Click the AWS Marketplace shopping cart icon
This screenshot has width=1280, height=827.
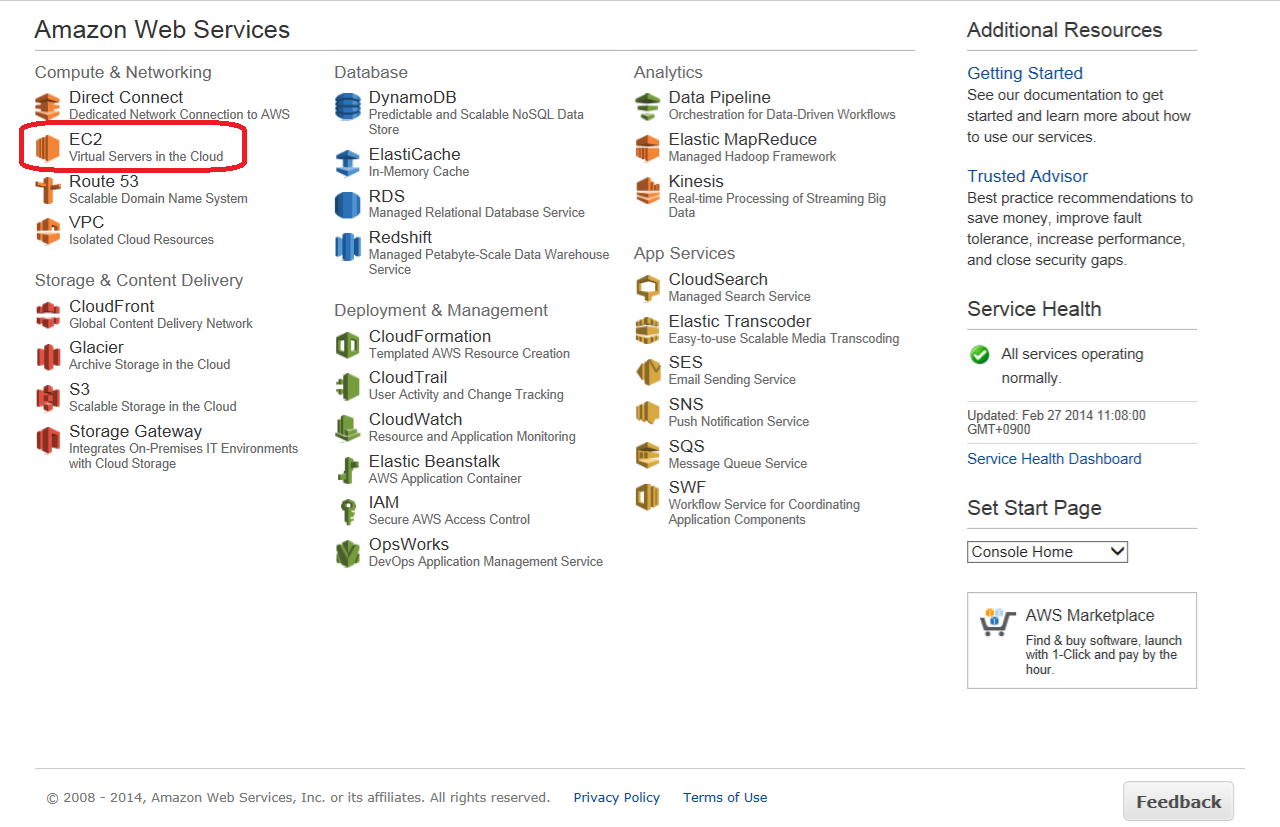(x=996, y=622)
